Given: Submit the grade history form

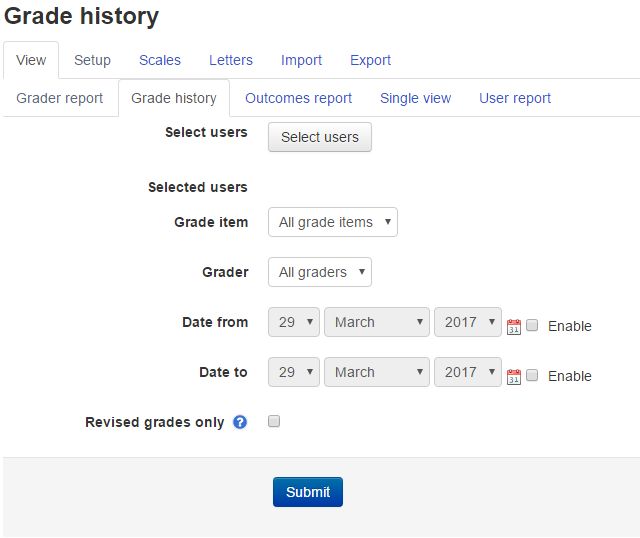Looking at the screenshot, I should [x=308, y=492].
